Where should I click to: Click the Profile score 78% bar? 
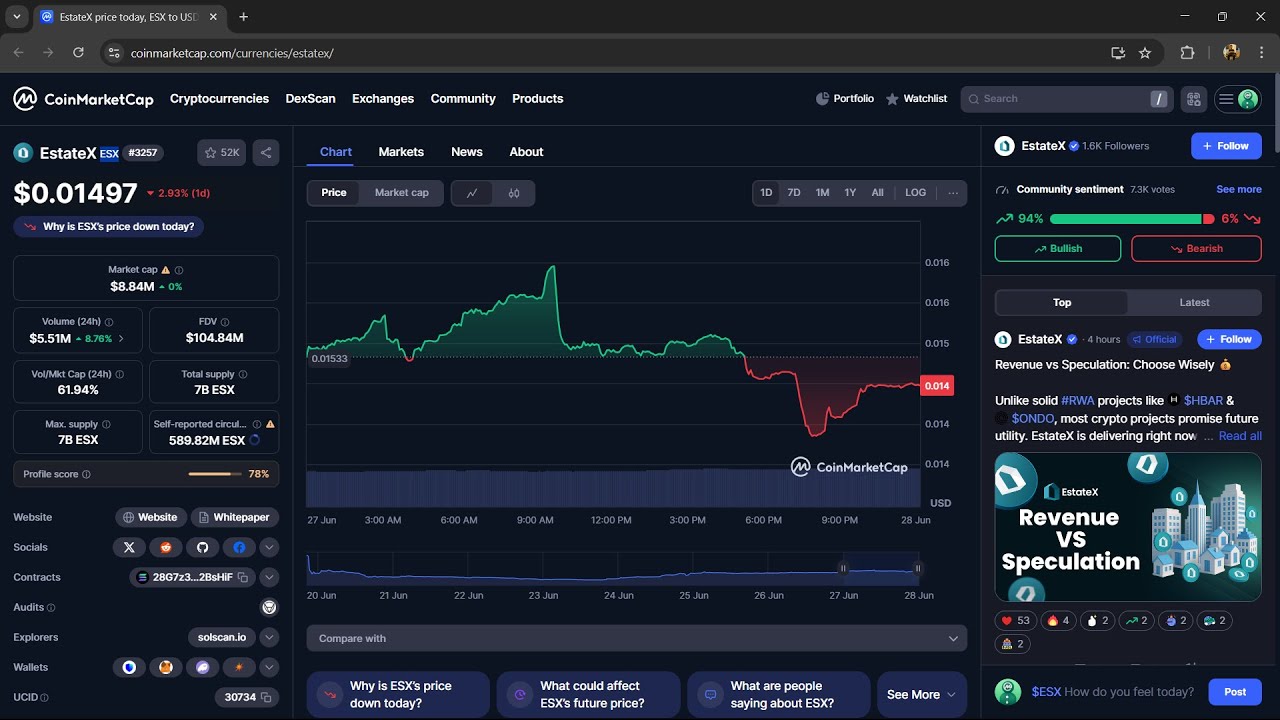point(146,474)
